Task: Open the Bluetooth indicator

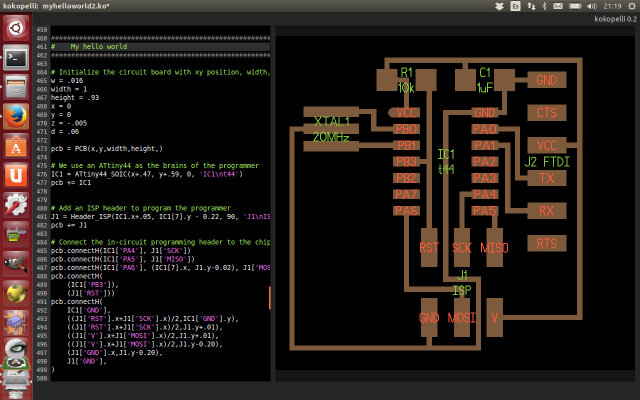Action: coord(544,6)
